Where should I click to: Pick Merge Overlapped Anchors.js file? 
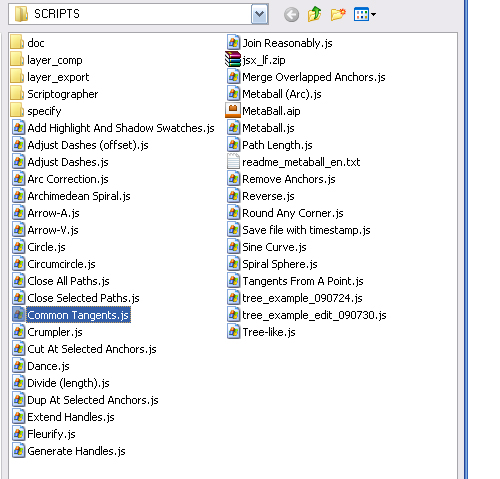pos(306,77)
